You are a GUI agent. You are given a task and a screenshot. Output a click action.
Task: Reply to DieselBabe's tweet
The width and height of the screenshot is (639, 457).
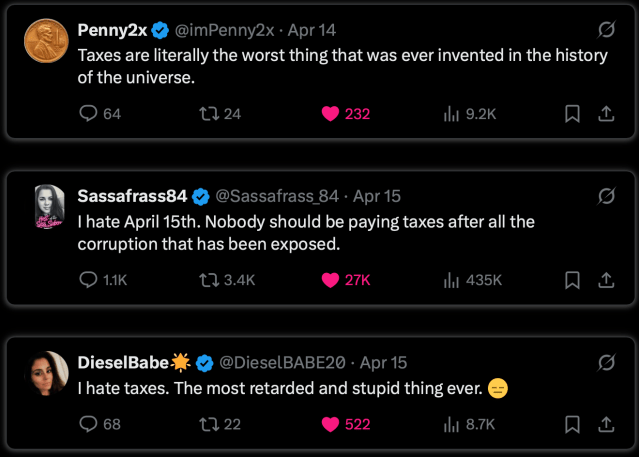point(88,424)
